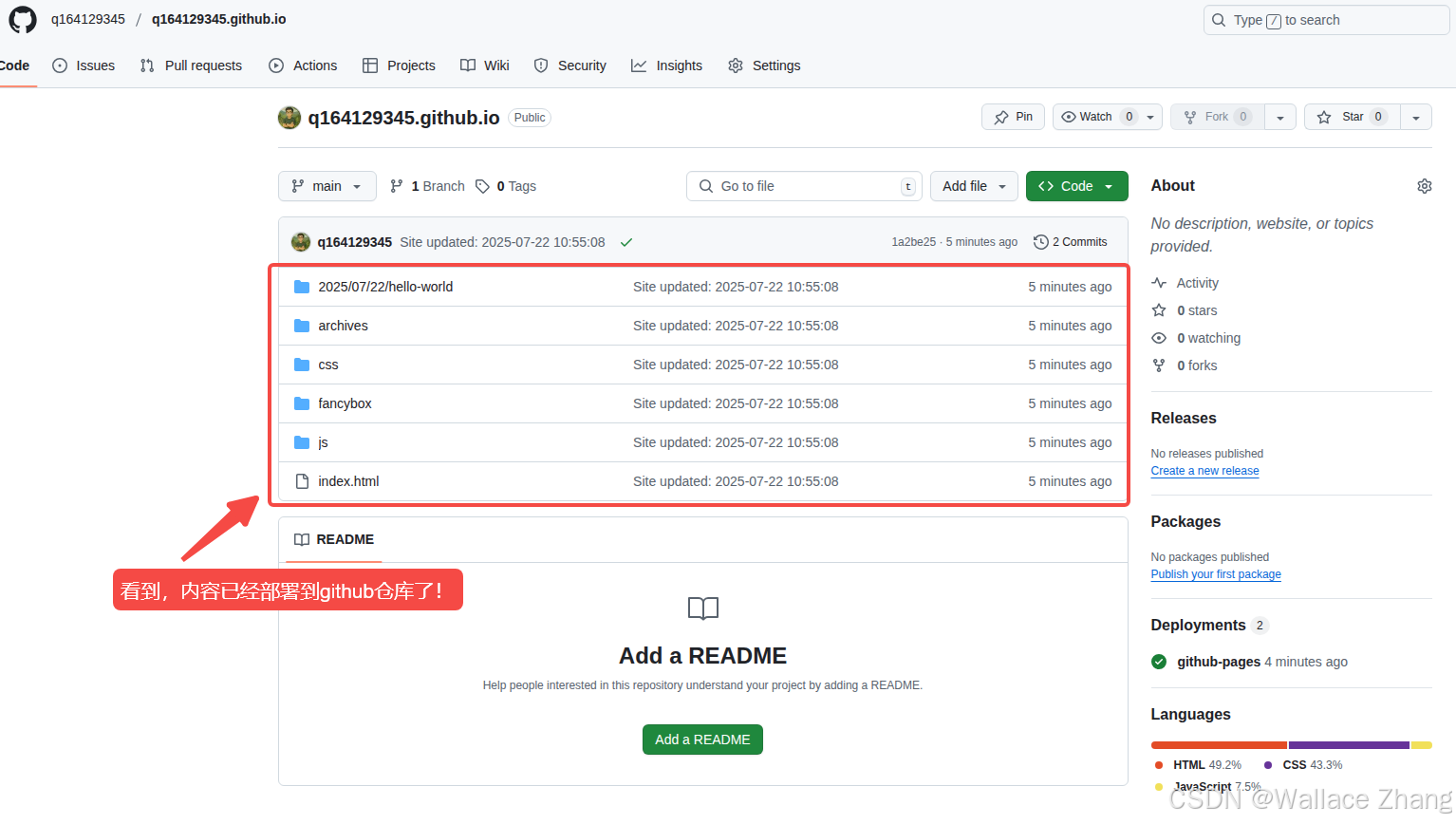Open the 2025/07/22/hello-world folder

385,287
